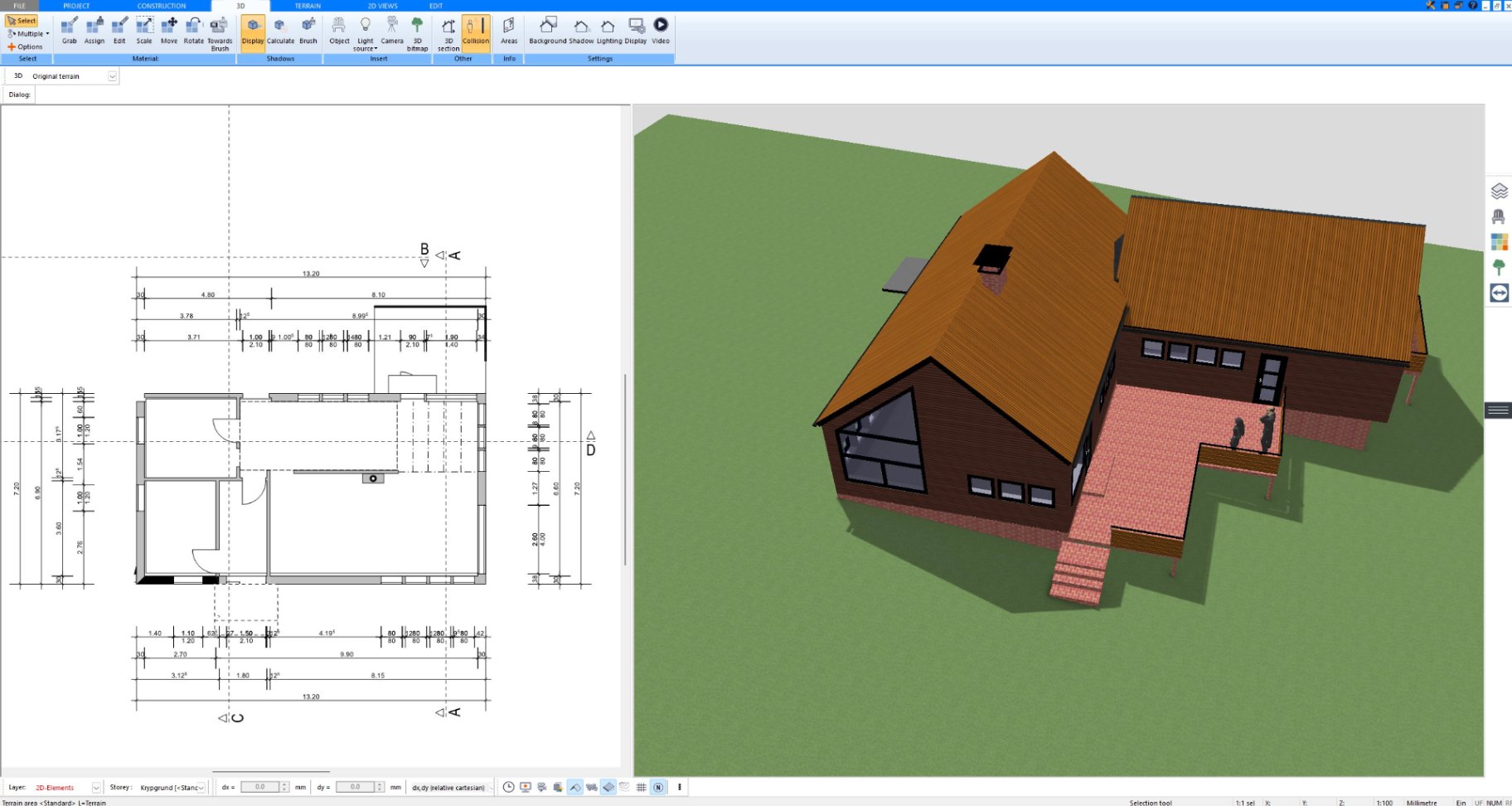Toggle the grid icon in status bar
Image resolution: width=1512 pixels, height=806 pixels.
pyautogui.click(x=641, y=787)
